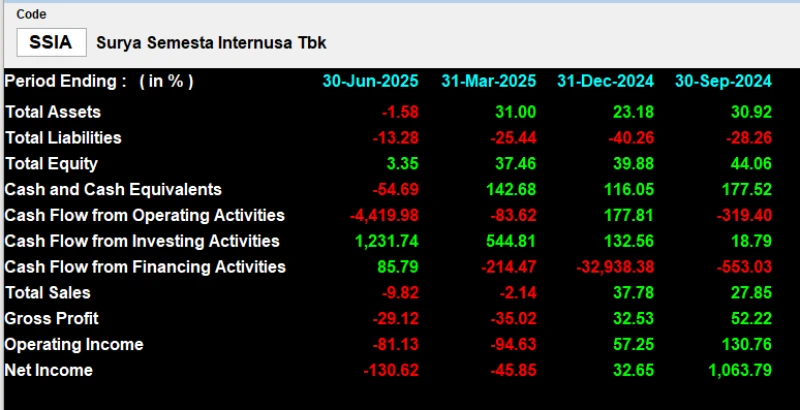Click the 30-Sep-2024 column header
The width and height of the screenshot is (800, 410).
coord(723,81)
